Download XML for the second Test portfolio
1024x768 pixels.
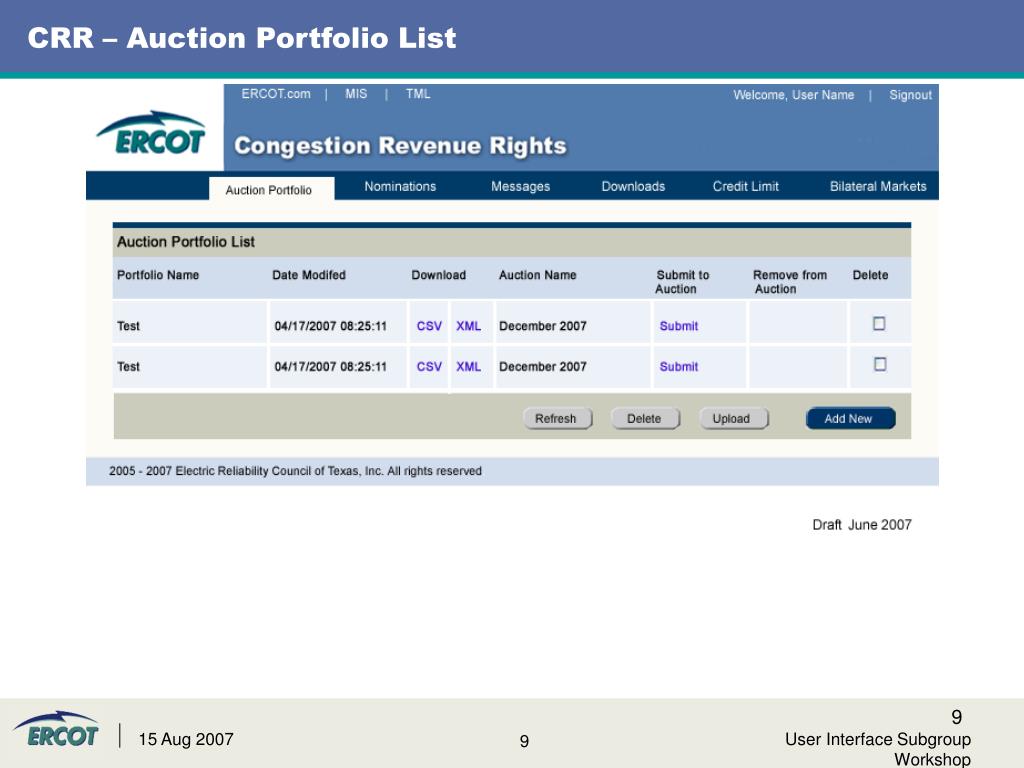(x=468, y=366)
